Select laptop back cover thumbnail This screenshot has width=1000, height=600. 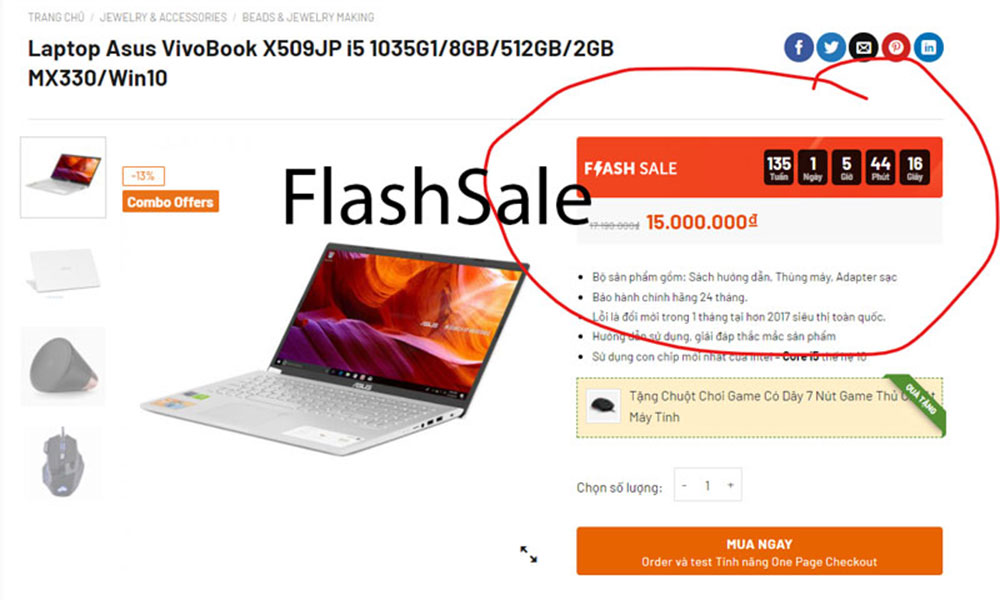pos(63,272)
